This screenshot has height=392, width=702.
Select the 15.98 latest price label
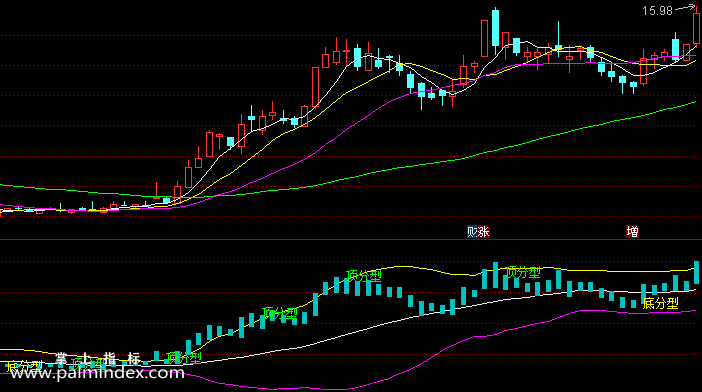click(x=657, y=11)
